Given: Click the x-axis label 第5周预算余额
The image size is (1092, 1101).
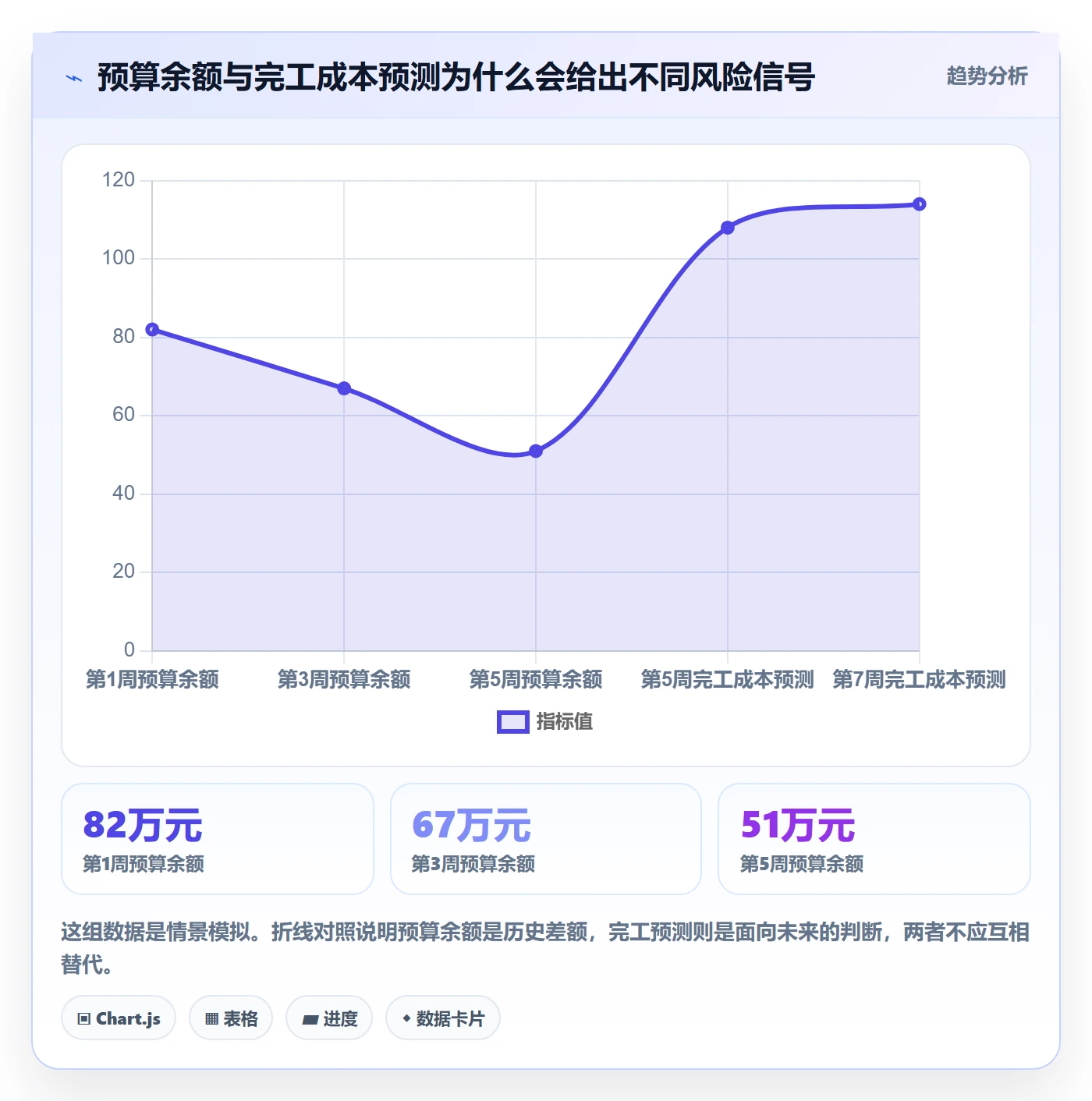Looking at the screenshot, I should click(x=536, y=679).
